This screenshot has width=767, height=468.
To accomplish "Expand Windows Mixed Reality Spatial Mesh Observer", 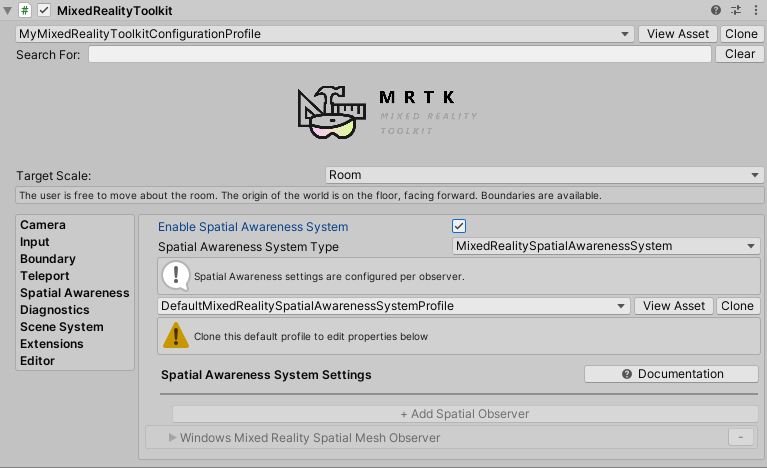I will click(172, 438).
